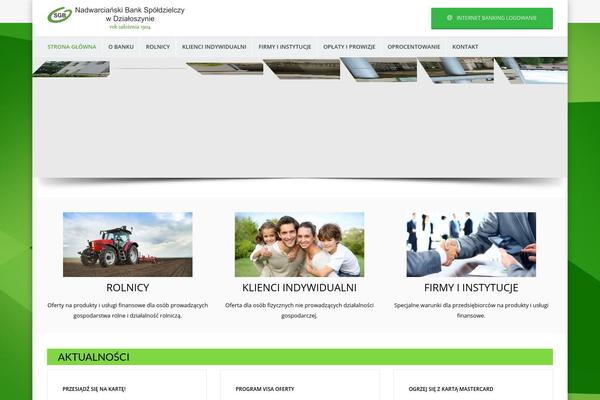
Task: Click the happy family image
Action: 300,244
